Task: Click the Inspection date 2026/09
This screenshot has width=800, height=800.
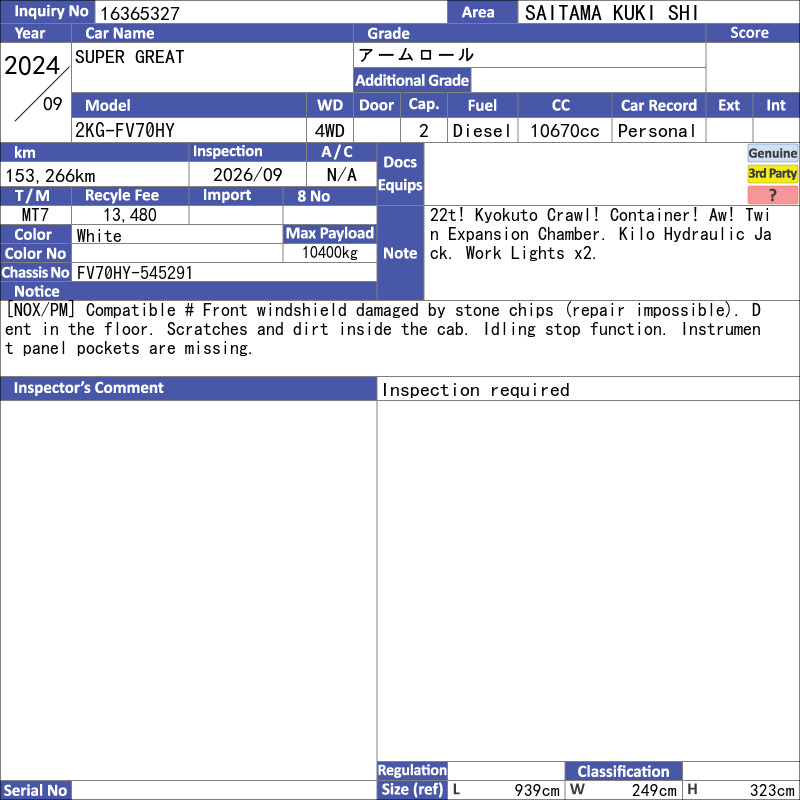Action: click(x=247, y=175)
